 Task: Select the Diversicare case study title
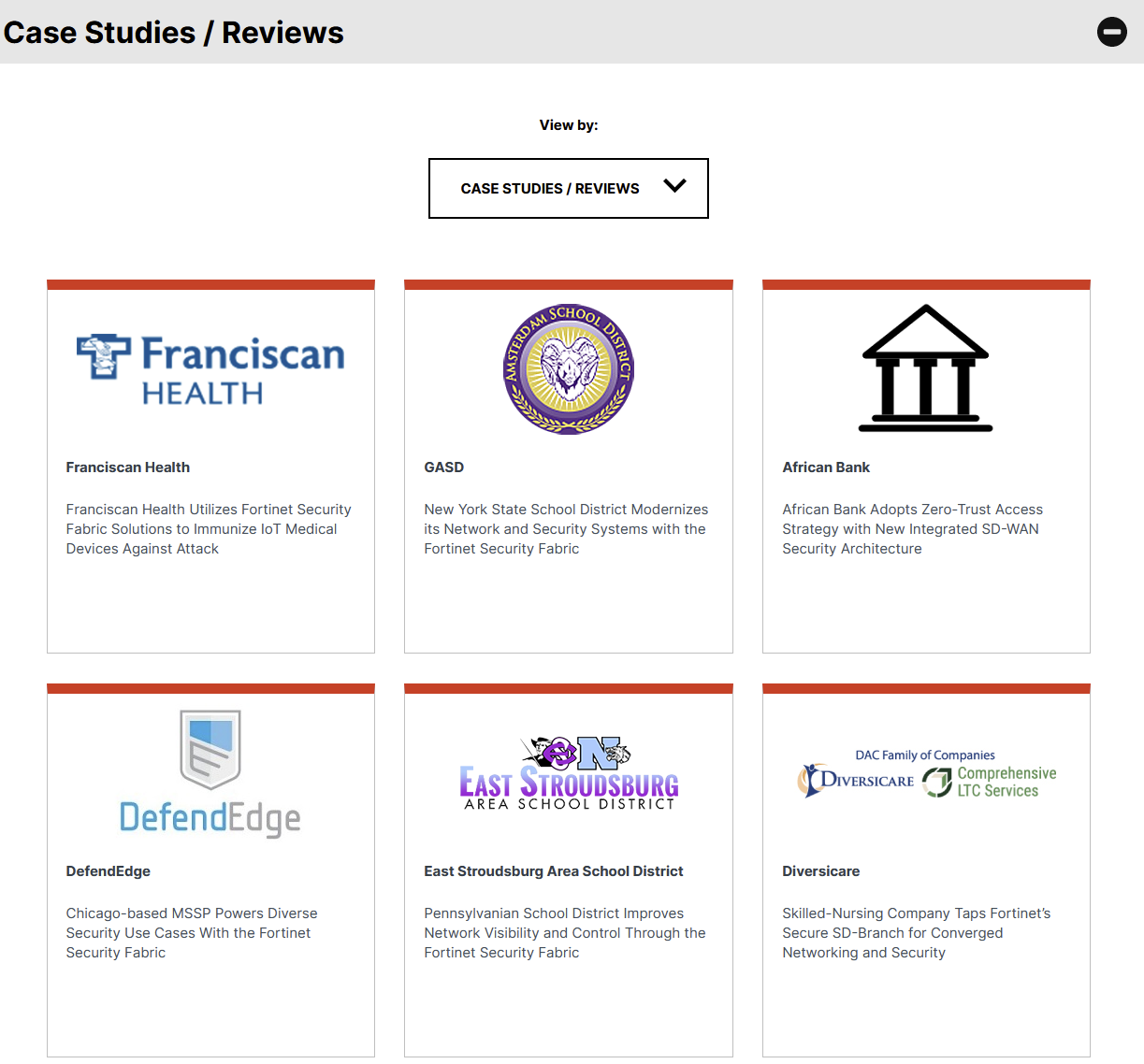[821, 871]
